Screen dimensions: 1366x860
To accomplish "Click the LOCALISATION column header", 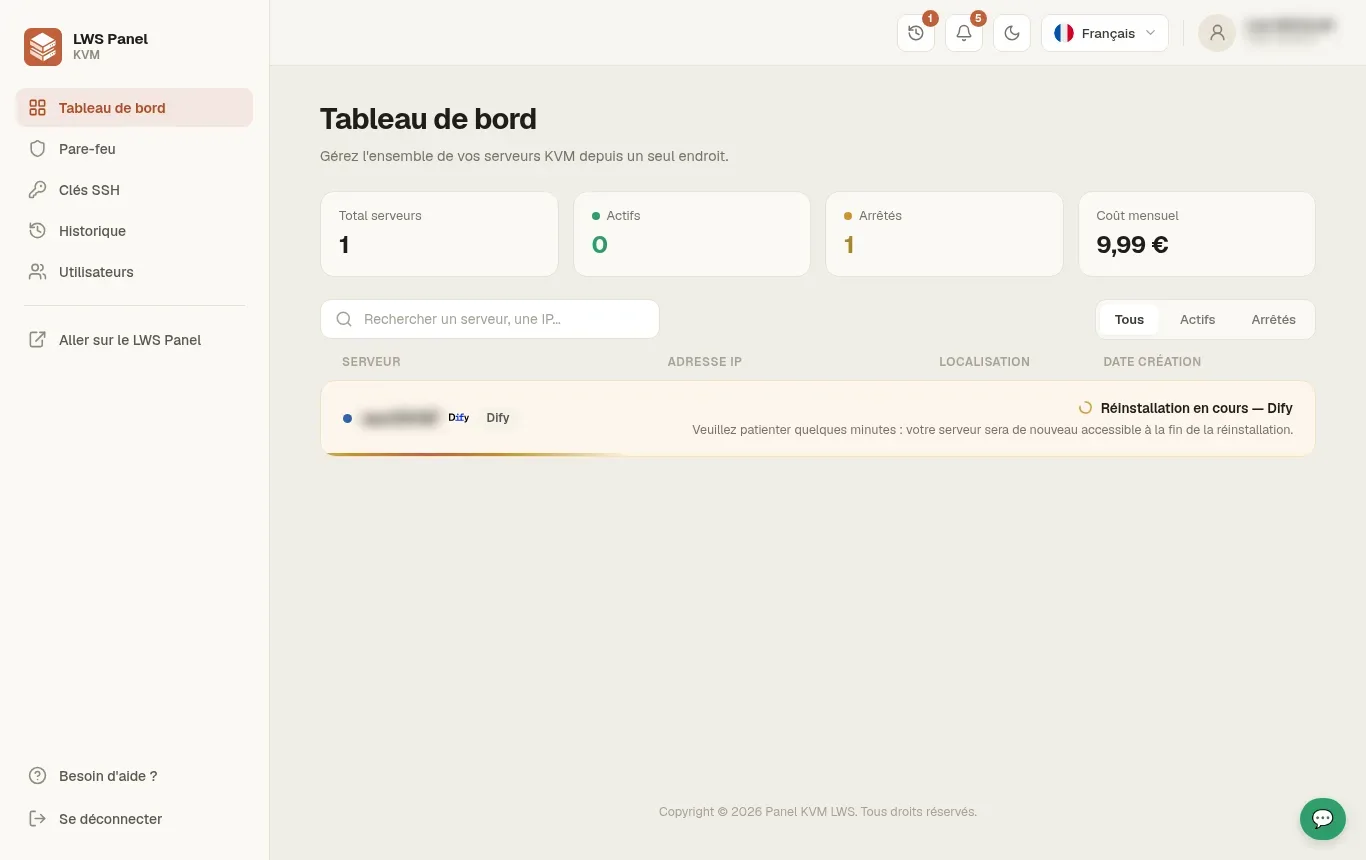I will click(984, 362).
